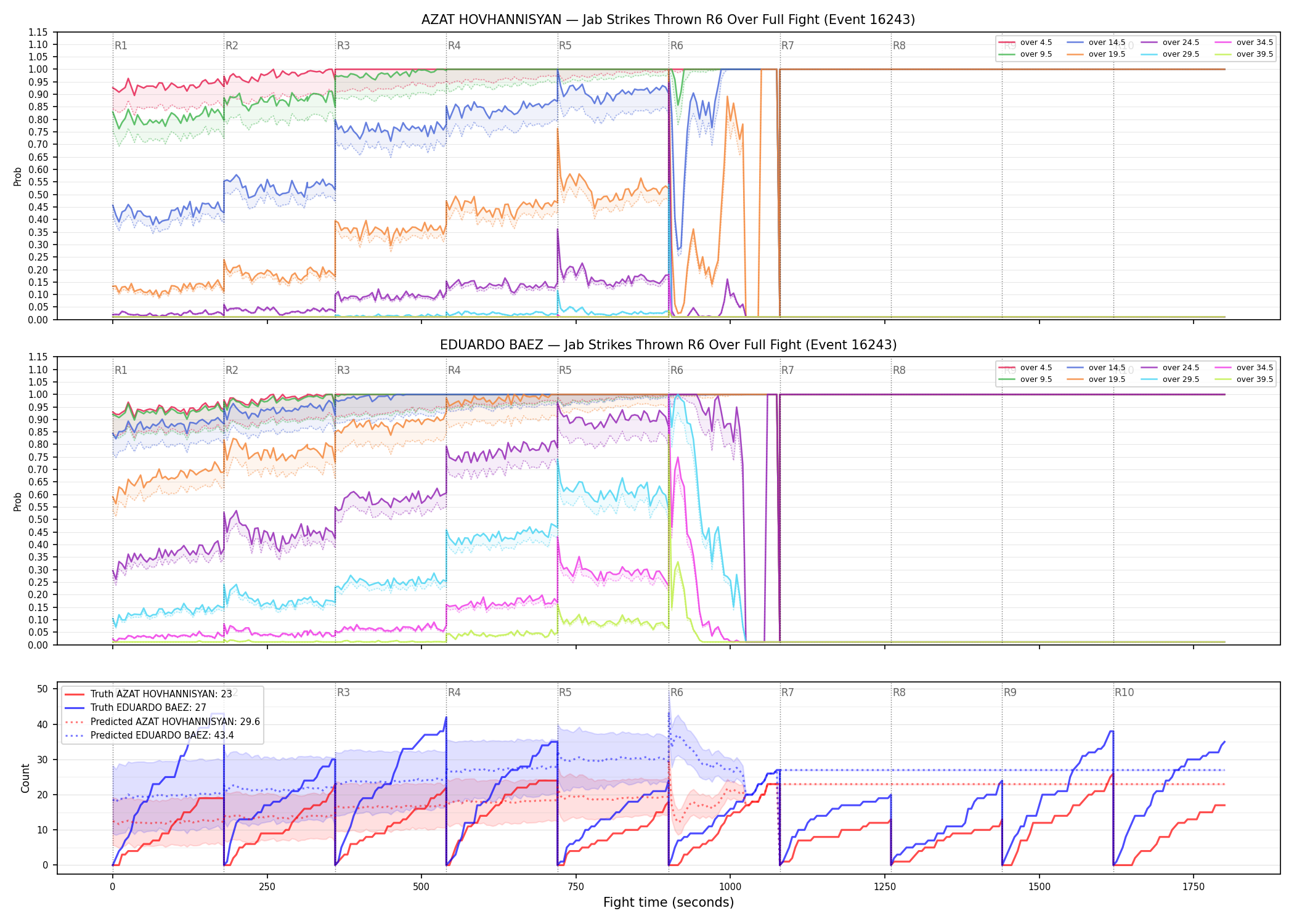Click the 1250 tick on the time axis
The height and width of the screenshot is (924, 1294).
tap(885, 887)
